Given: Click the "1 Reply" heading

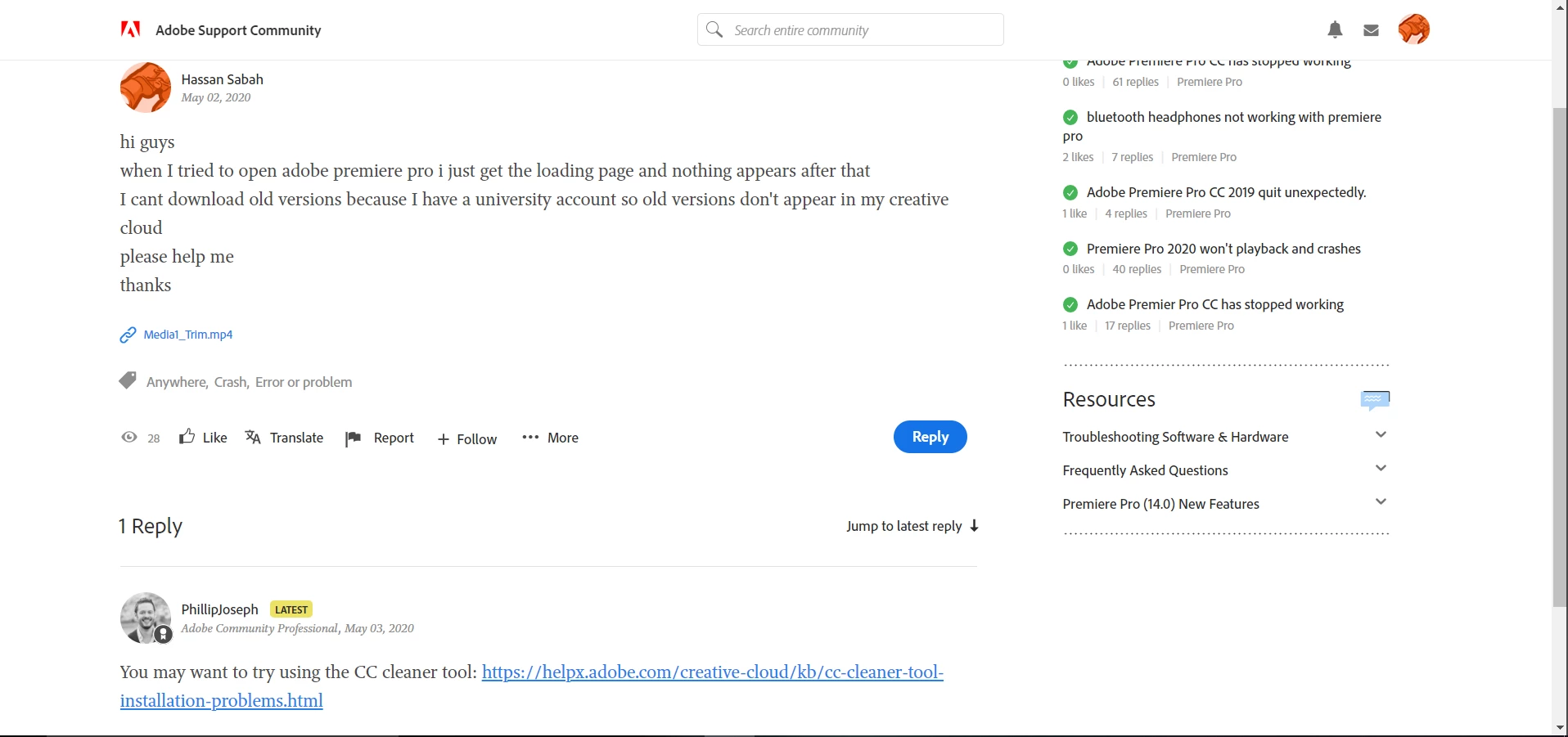Looking at the screenshot, I should (151, 526).
